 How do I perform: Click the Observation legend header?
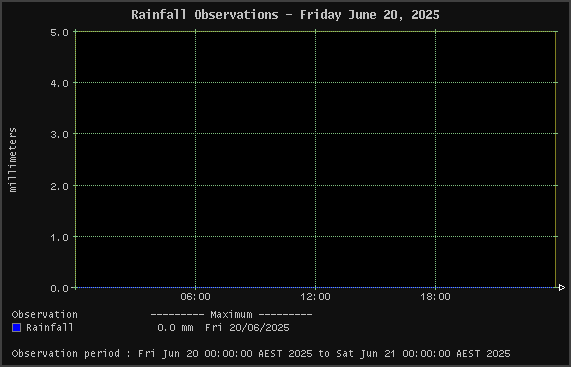[x=44, y=315]
